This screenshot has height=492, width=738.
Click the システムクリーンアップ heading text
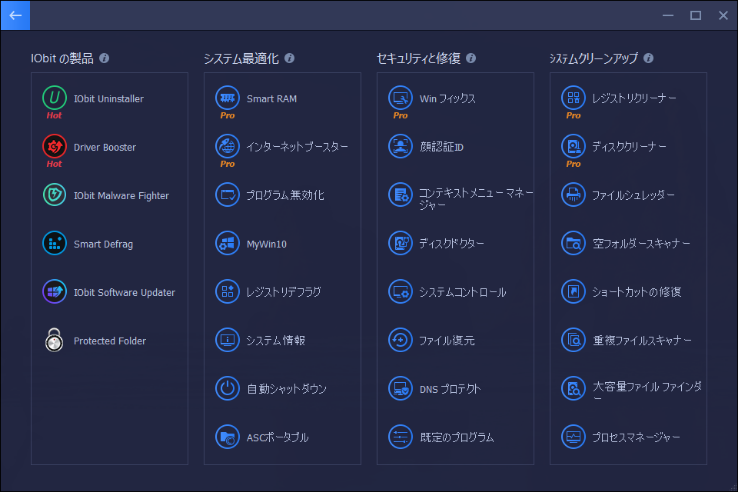pyautogui.click(x=594, y=58)
